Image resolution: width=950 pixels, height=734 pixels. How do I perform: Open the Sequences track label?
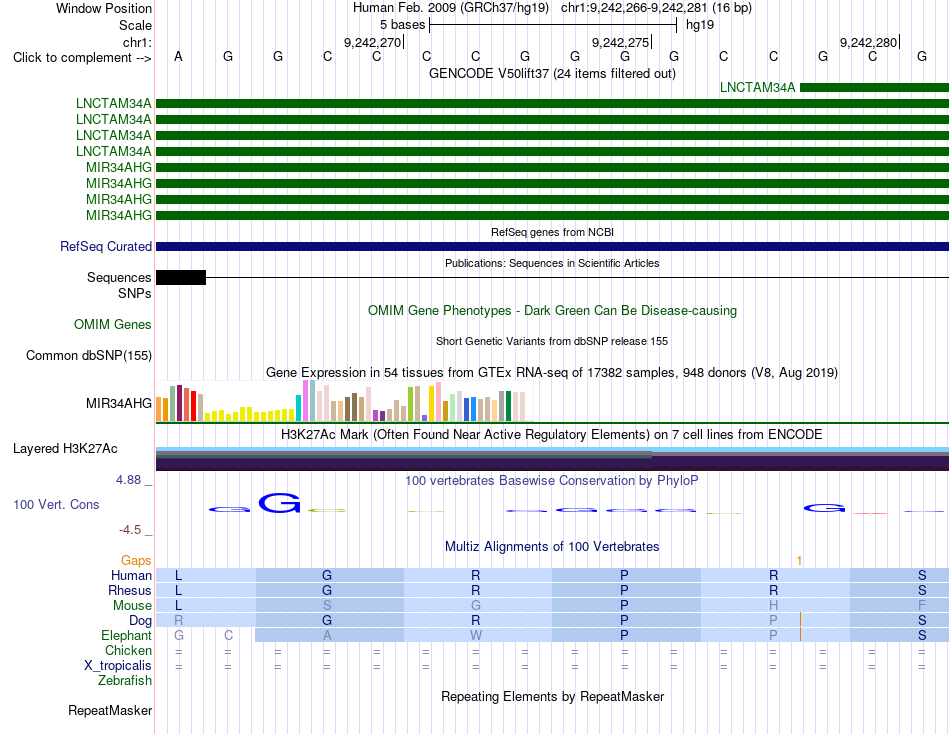(x=119, y=278)
